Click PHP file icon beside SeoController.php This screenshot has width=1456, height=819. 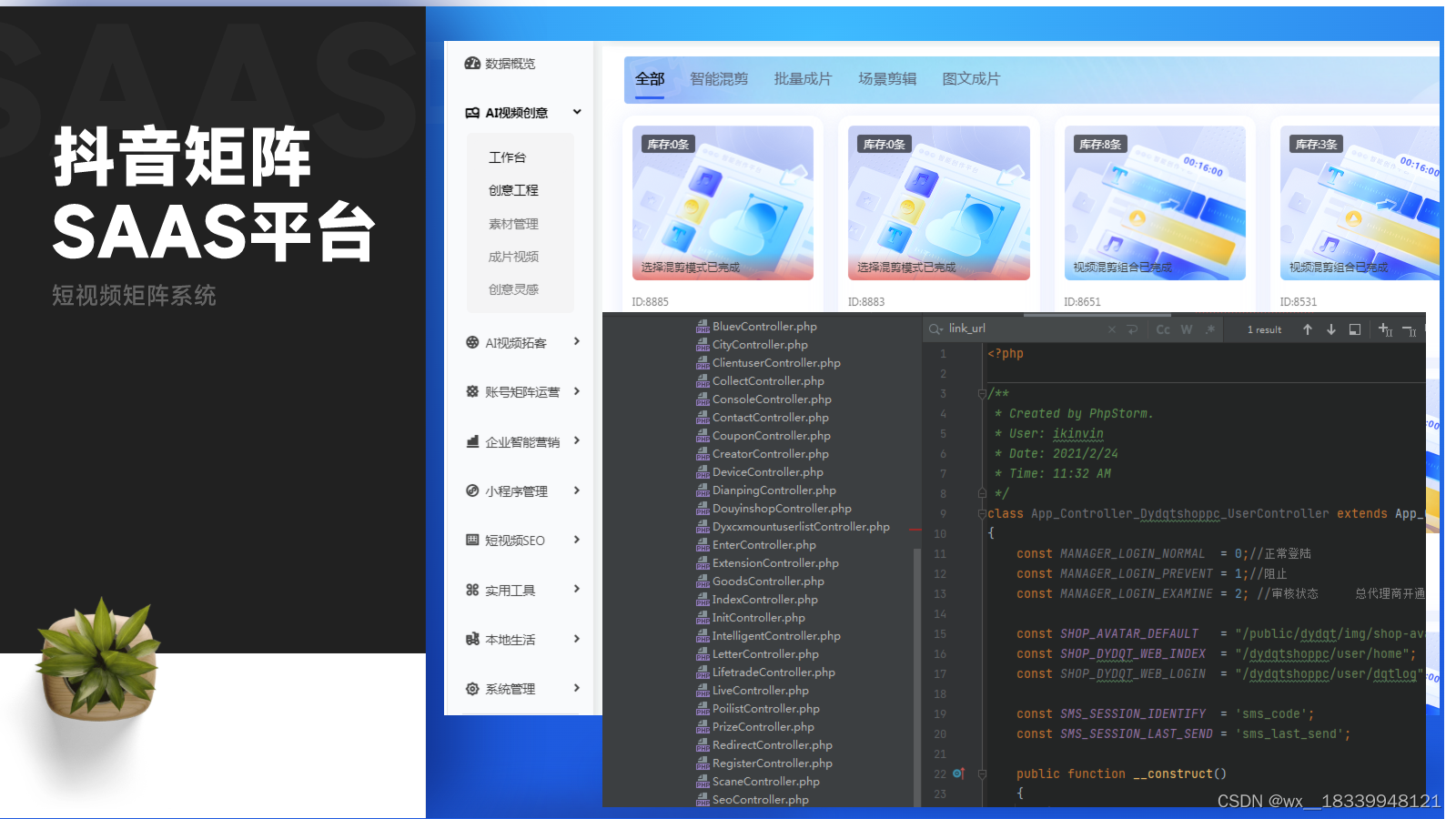click(x=703, y=800)
